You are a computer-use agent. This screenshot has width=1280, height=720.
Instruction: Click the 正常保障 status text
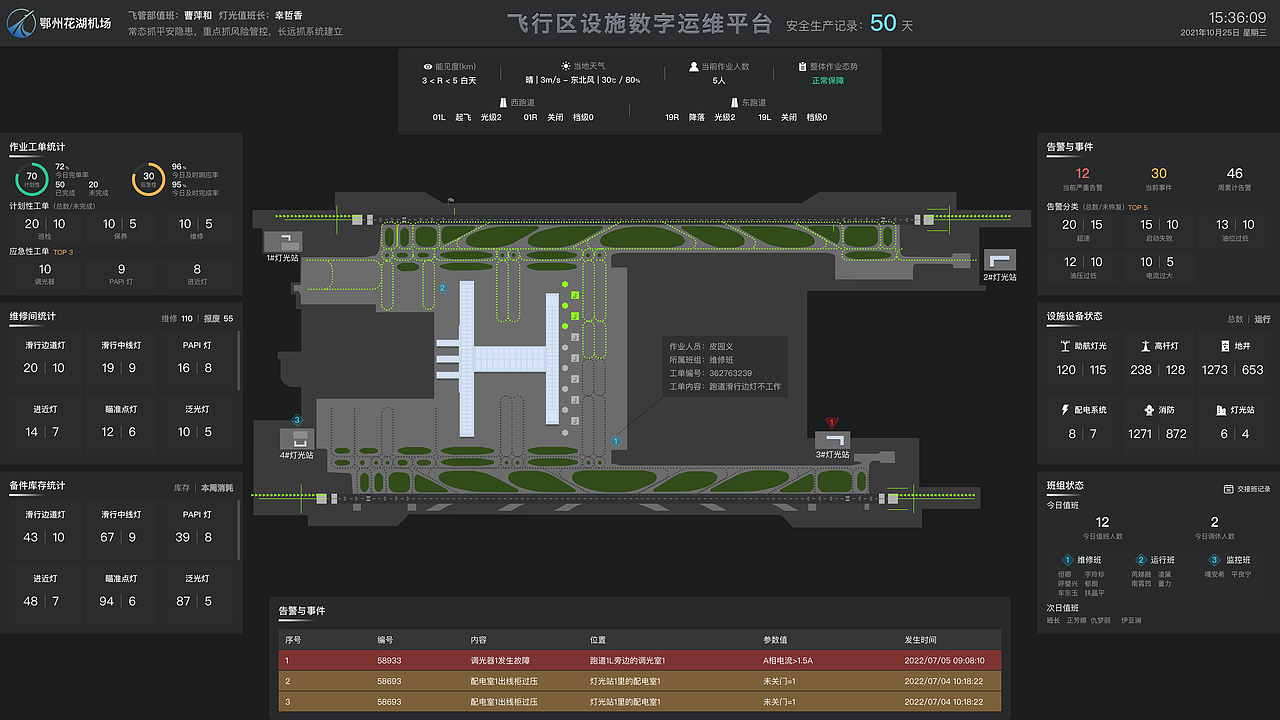[x=828, y=80]
